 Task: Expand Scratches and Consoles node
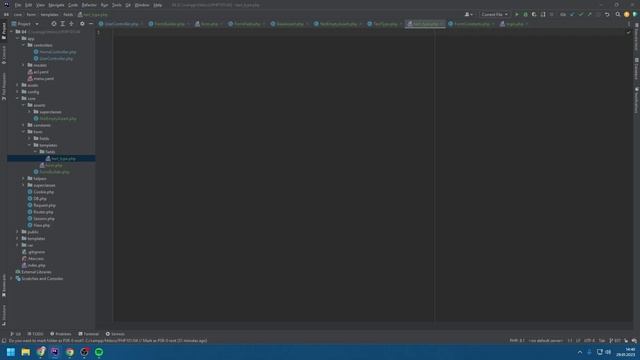tap(12, 278)
